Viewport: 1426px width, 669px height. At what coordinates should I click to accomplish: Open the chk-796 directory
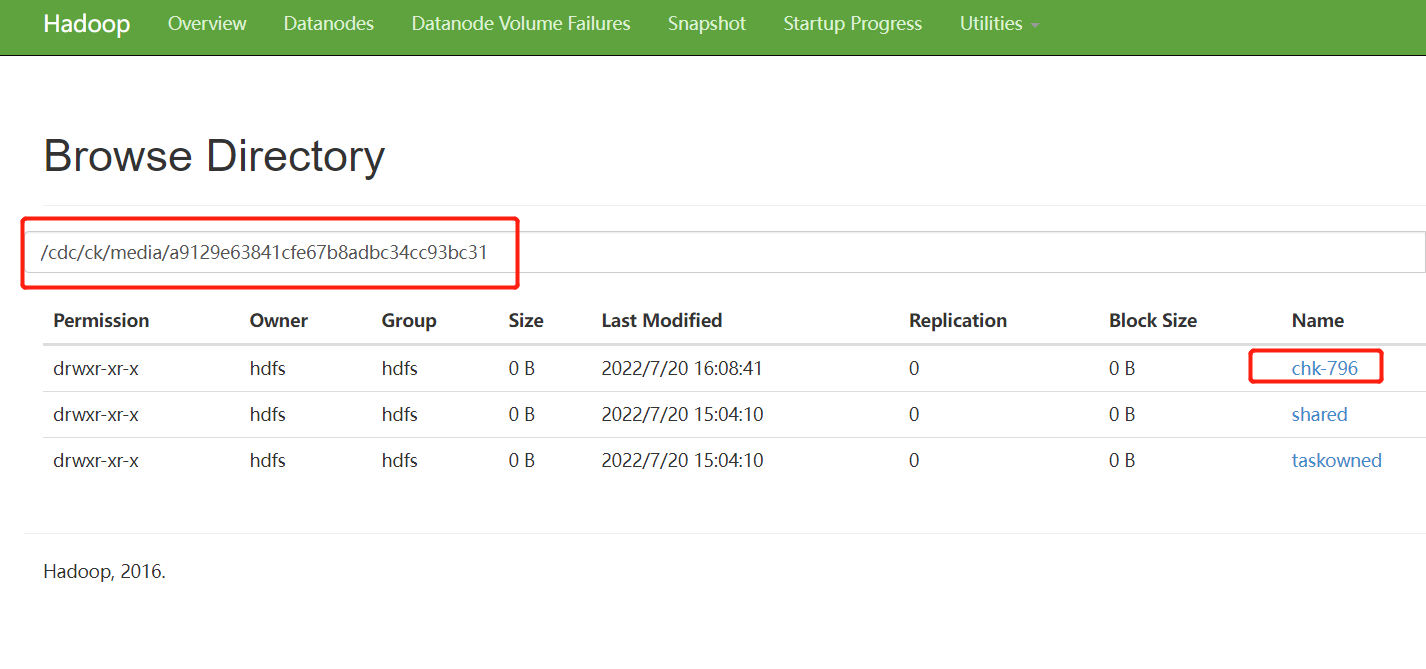[x=1325, y=368]
